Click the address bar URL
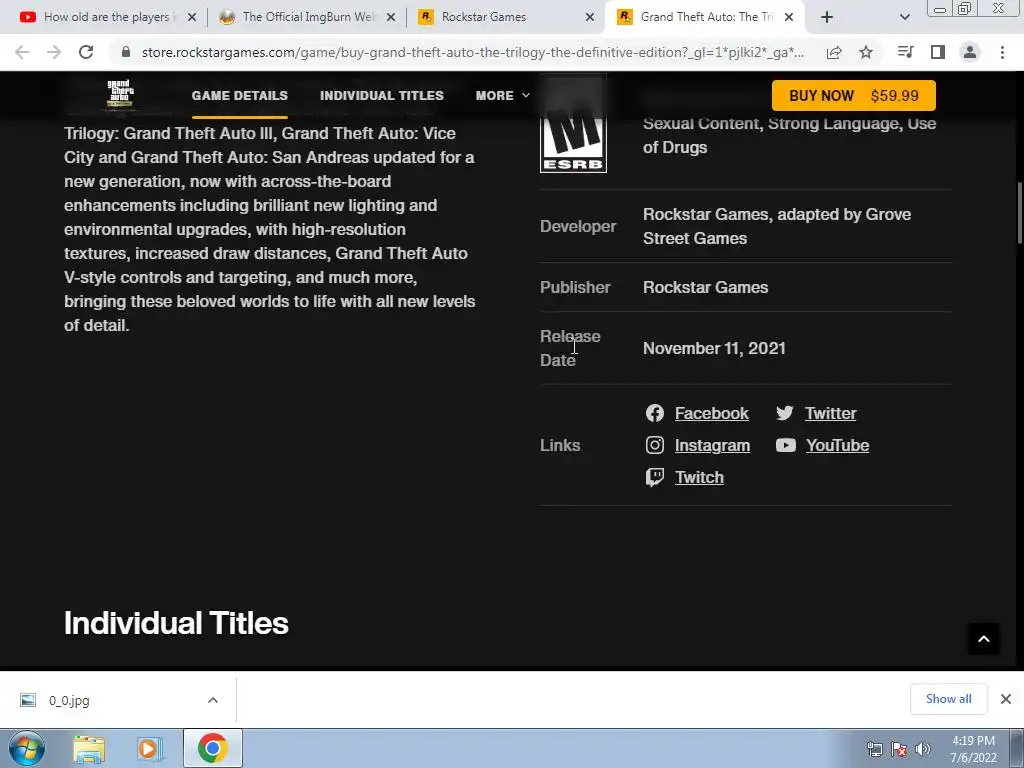The image size is (1024, 768). (472, 52)
